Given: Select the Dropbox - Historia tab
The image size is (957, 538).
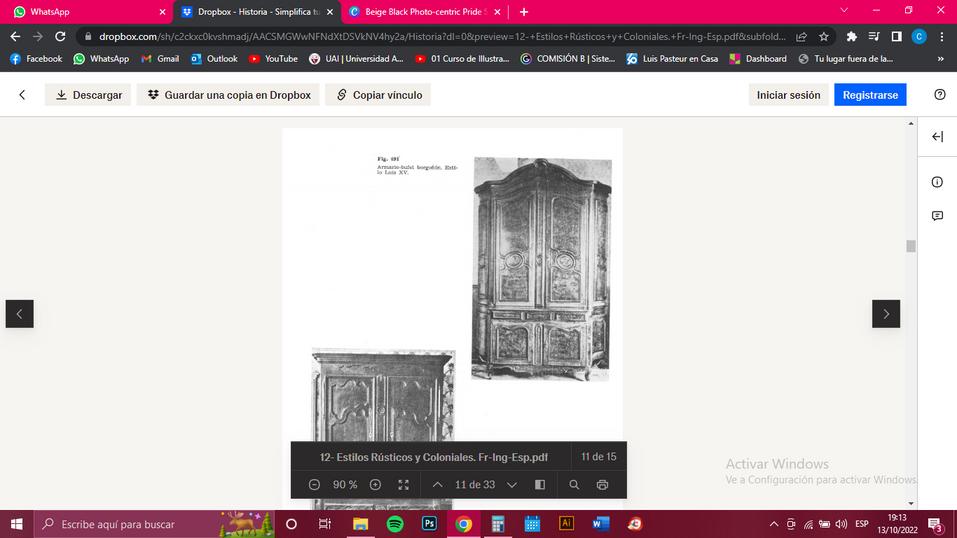Looking at the screenshot, I should pos(258,12).
